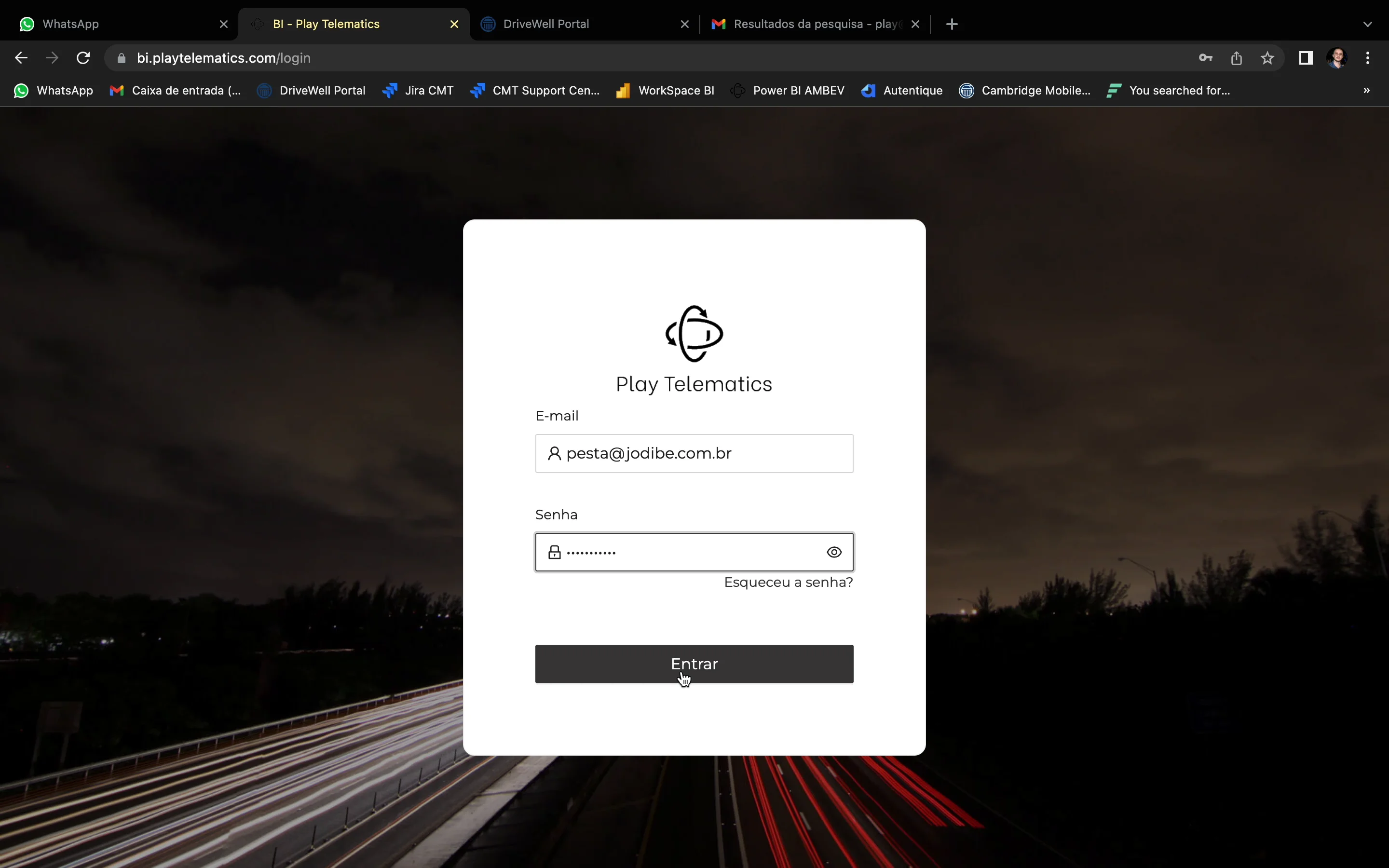Open the Chrome three-dot menu
This screenshot has height=868, width=1389.
coord(1368,57)
